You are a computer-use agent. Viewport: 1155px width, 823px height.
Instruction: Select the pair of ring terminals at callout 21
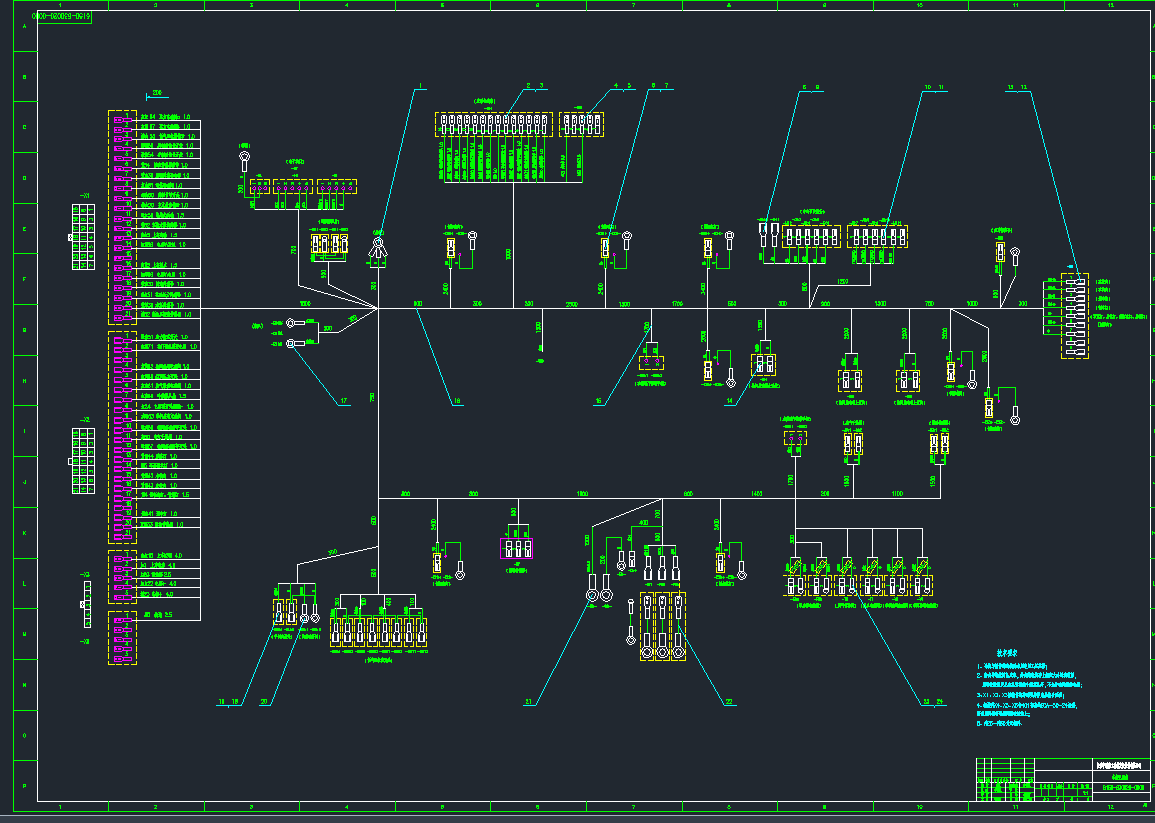(600, 596)
